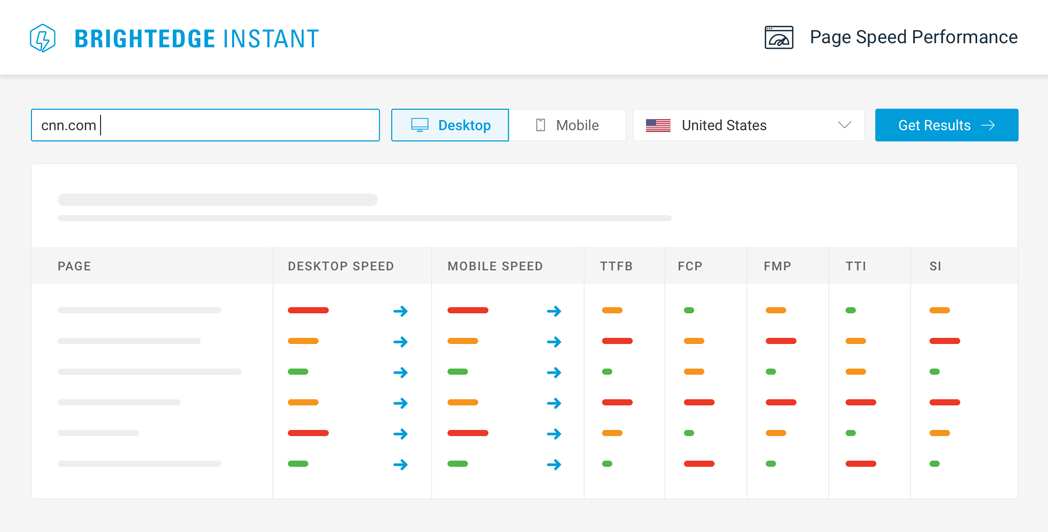Screen dimensions: 1048x532
Task: Sort by the Desktop Speed column header
Action: [x=341, y=266]
